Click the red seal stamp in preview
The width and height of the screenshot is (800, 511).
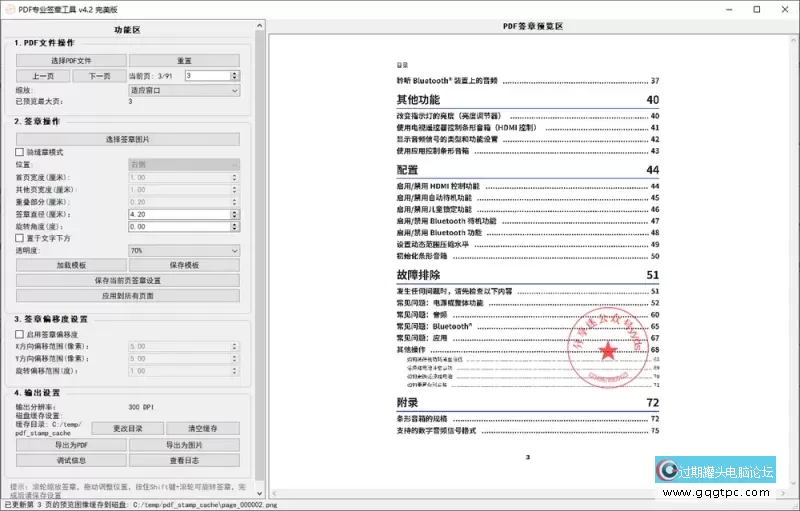coord(608,348)
